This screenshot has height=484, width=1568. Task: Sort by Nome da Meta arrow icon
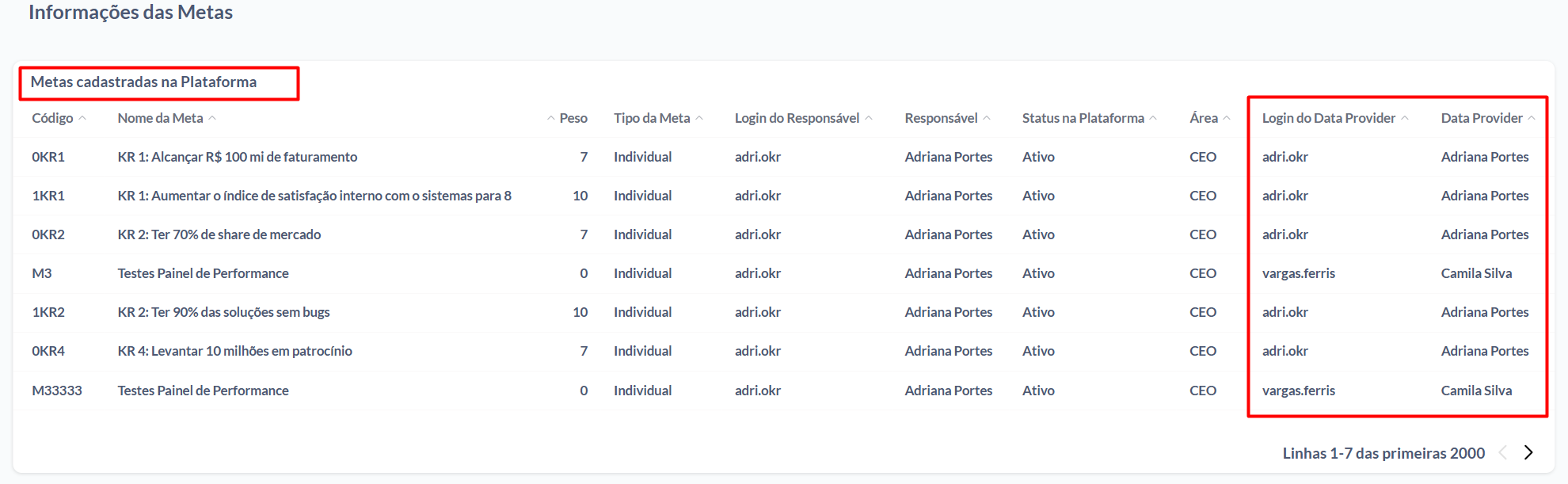pyautogui.click(x=212, y=118)
